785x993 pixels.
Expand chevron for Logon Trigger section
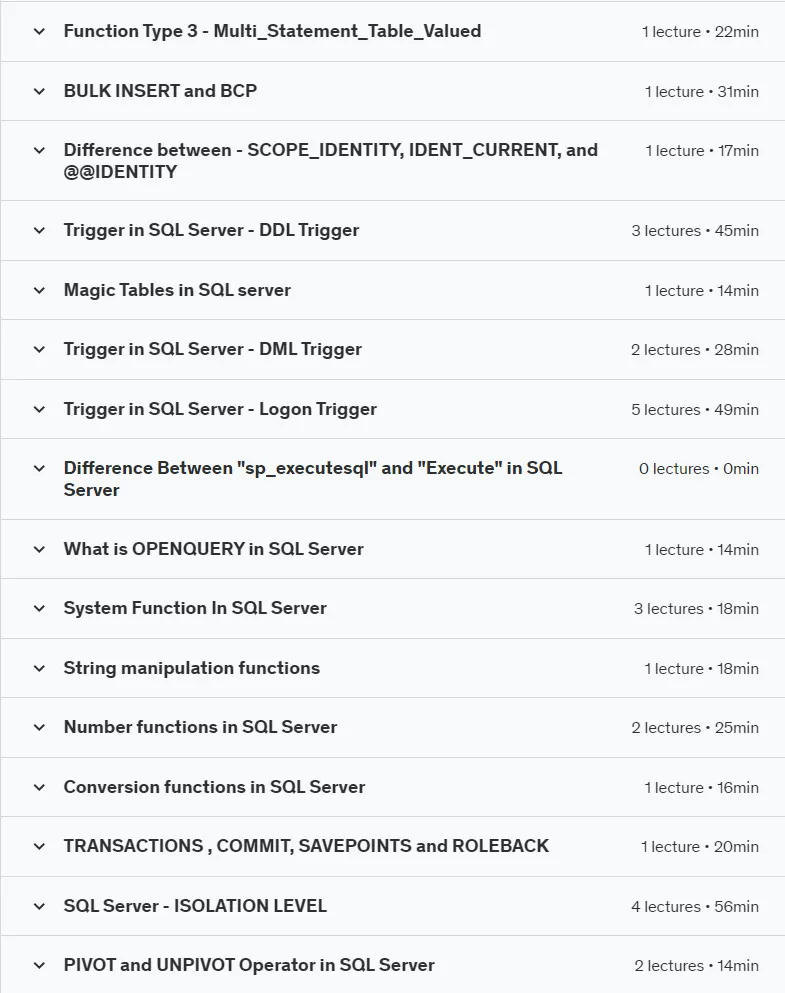pos(39,410)
